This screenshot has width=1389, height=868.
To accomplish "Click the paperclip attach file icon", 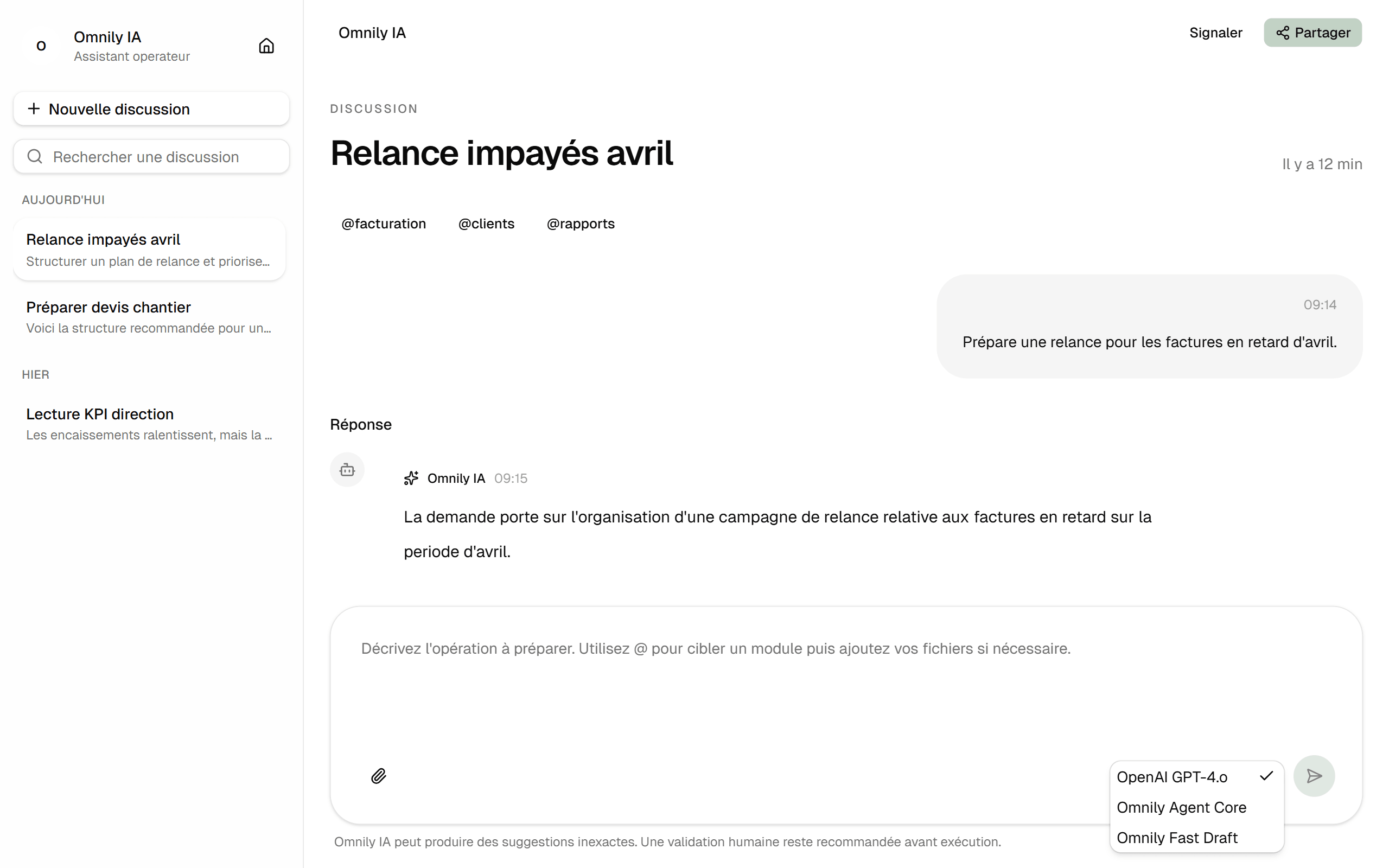I will click(x=378, y=776).
